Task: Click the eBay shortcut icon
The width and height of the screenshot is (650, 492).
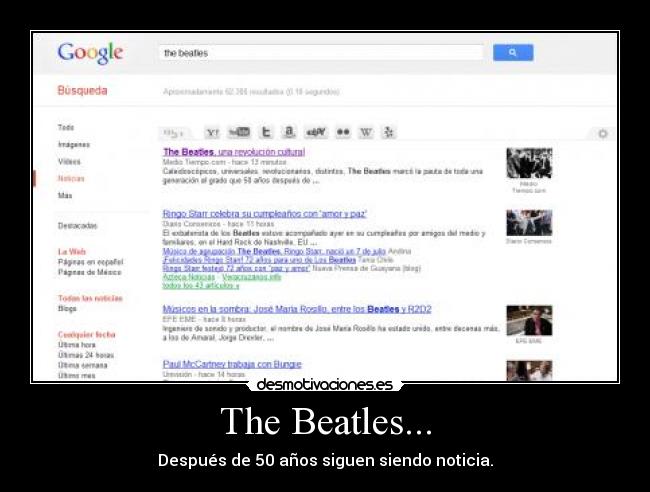Action: tap(315, 133)
